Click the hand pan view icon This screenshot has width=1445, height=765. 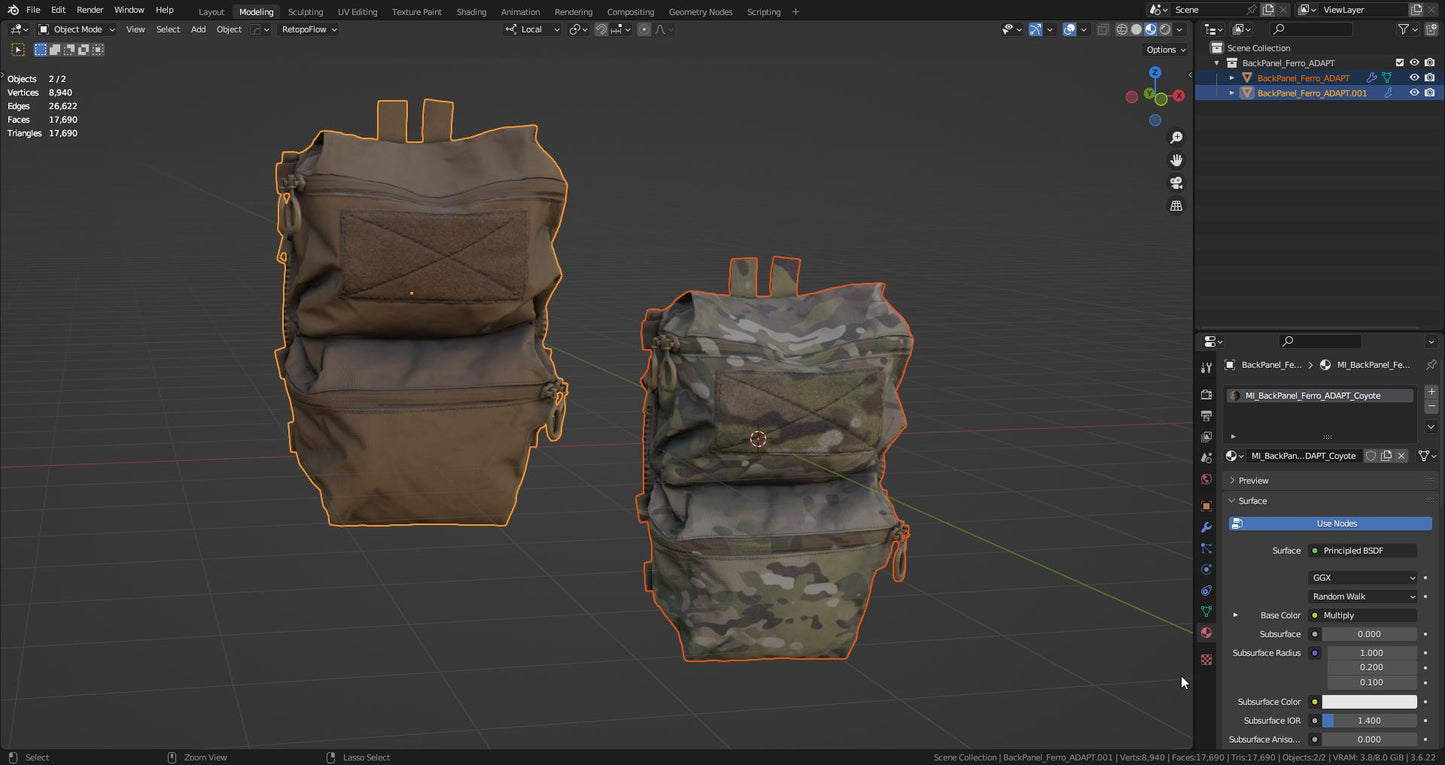click(1177, 160)
